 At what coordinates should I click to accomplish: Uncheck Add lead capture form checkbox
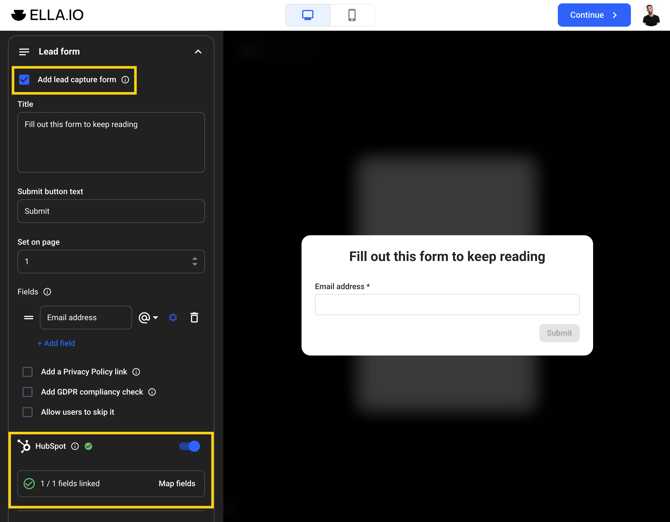pos(24,79)
